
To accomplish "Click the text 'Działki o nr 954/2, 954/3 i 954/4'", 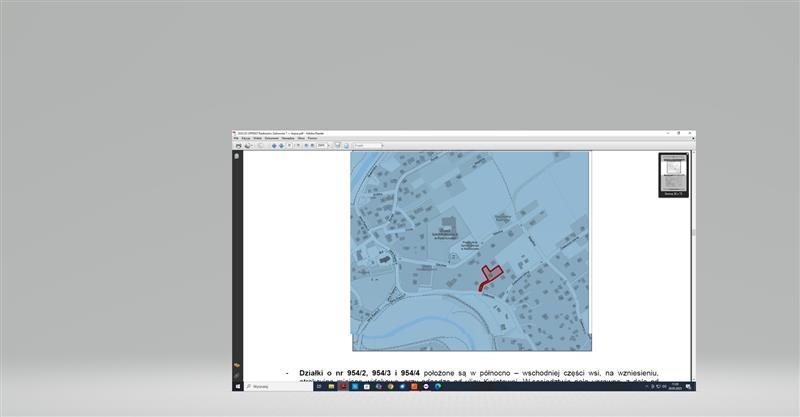I will coord(360,373).
